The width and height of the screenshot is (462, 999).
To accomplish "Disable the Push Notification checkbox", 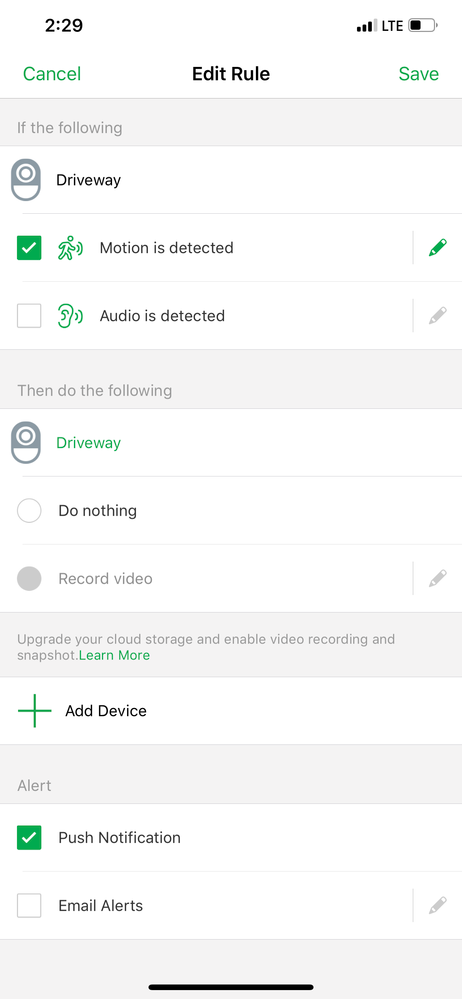I will coord(29,837).
